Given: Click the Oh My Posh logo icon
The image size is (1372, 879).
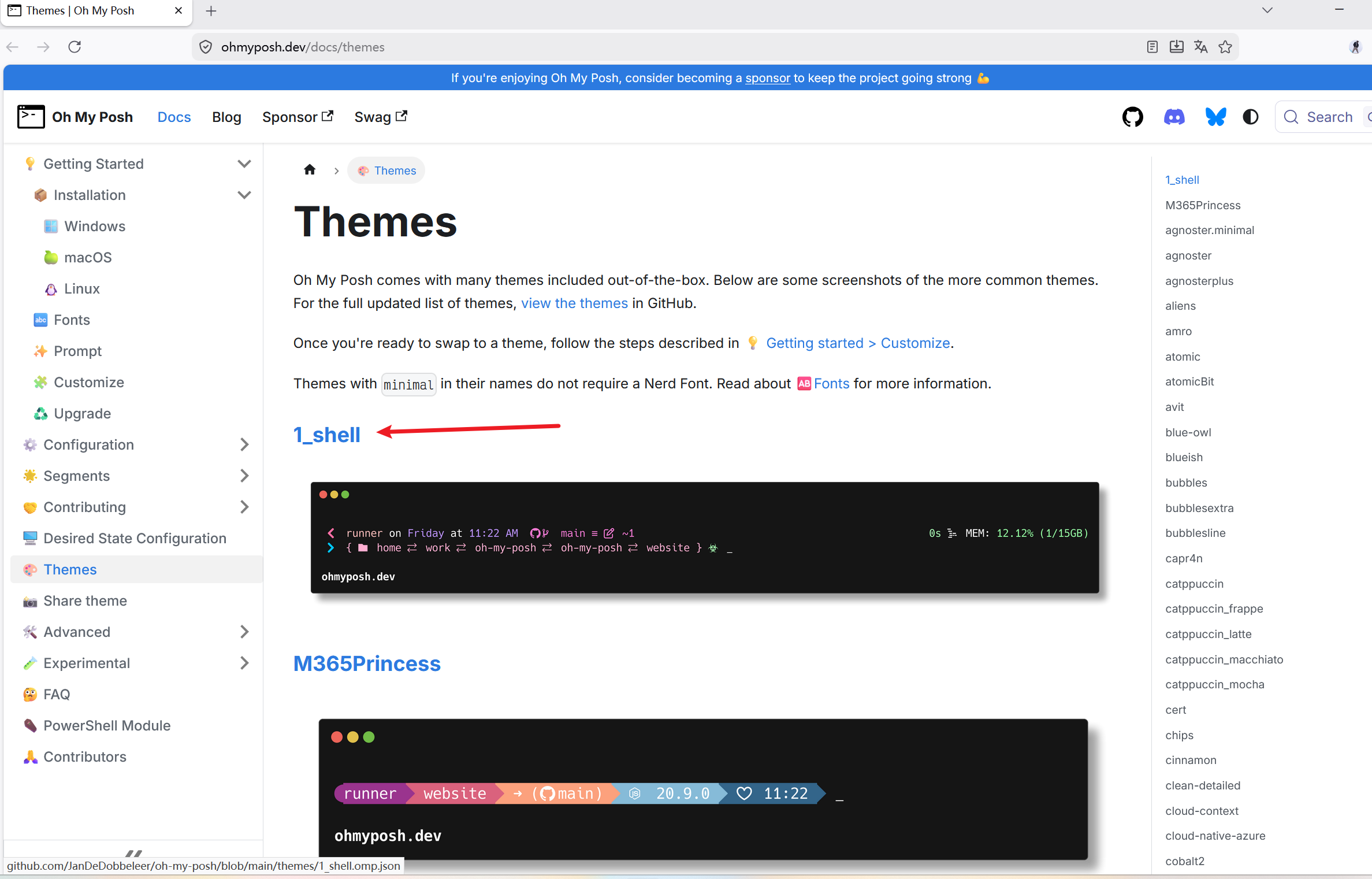Looking at the screenshot, I should [31, 117].
